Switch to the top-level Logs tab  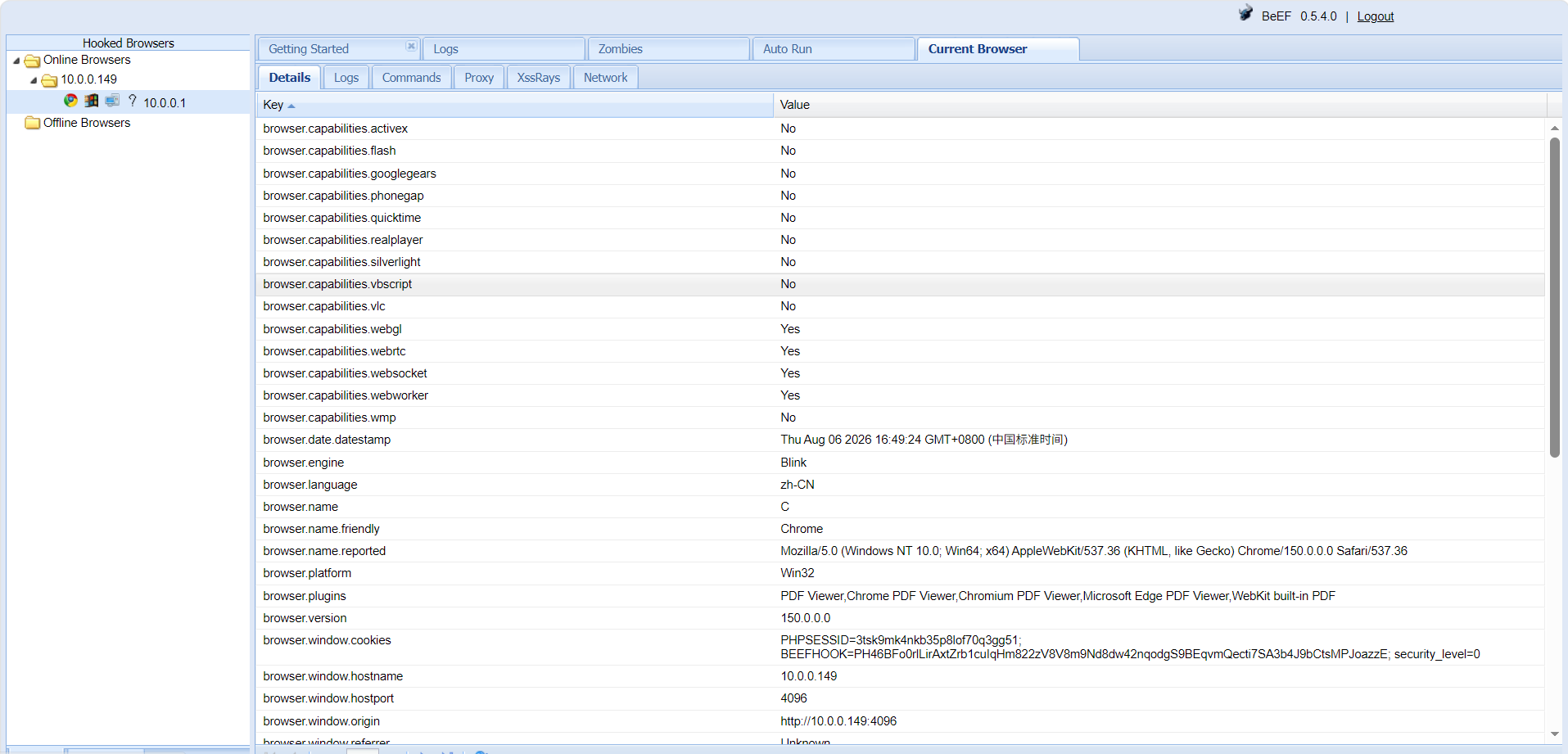(x=504, y=49)
